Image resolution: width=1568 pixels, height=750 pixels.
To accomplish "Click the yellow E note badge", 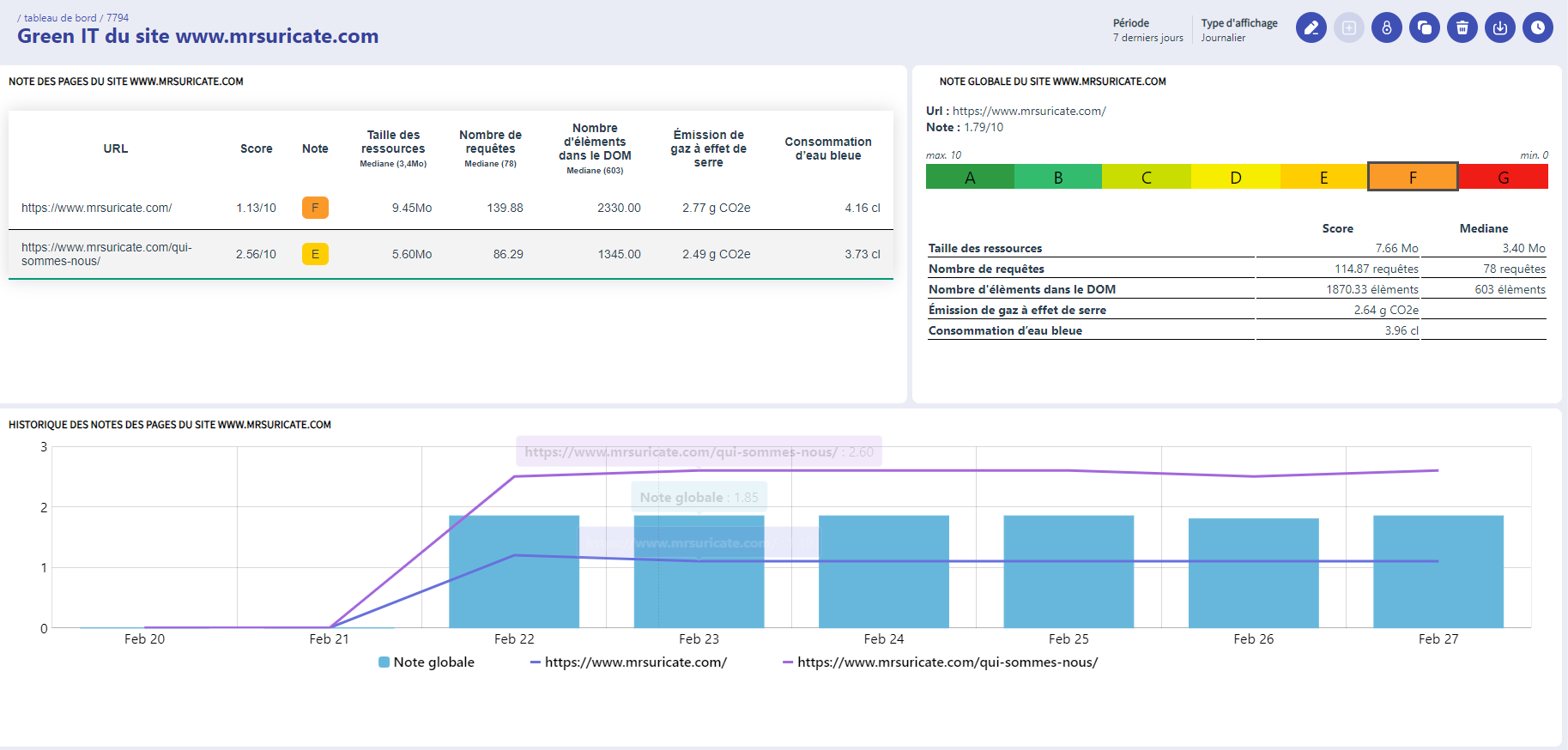I will click(x=315, y=254).
